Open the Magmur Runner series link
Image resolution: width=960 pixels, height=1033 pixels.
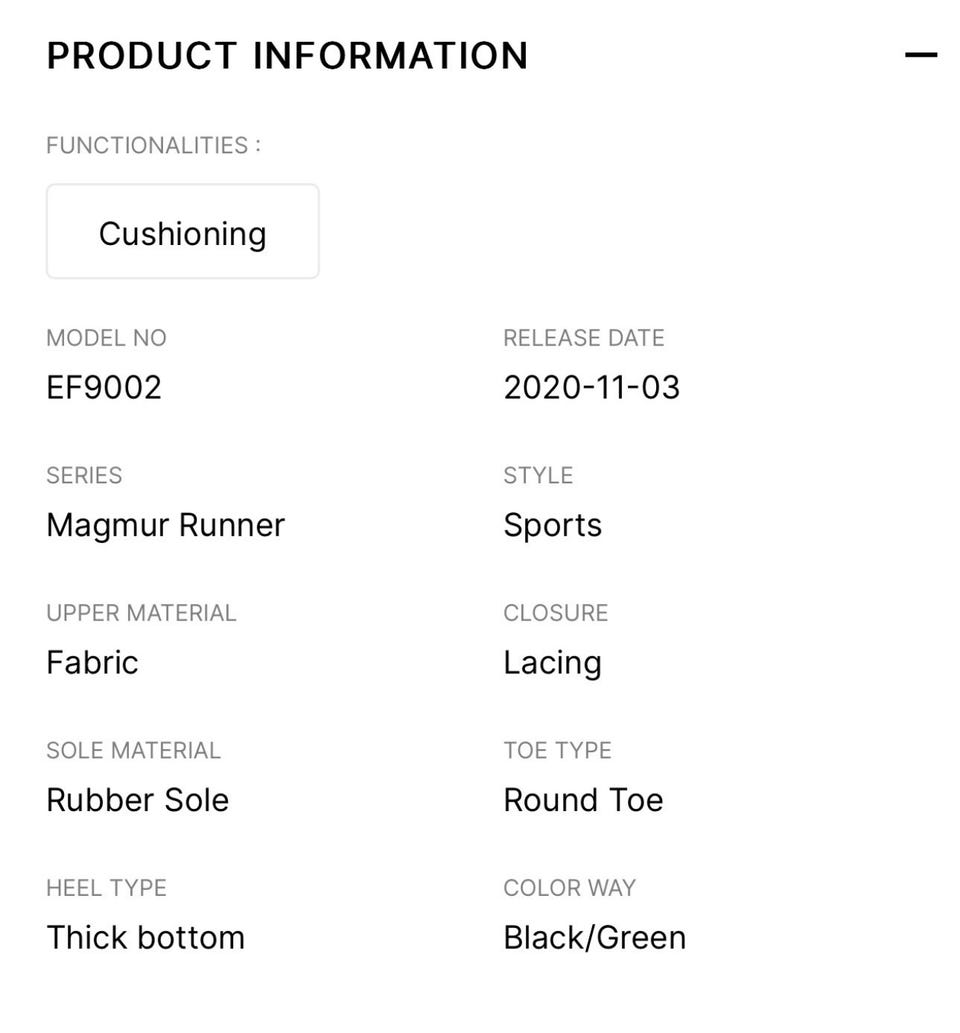pyautogui.click(x=165, y=525)
